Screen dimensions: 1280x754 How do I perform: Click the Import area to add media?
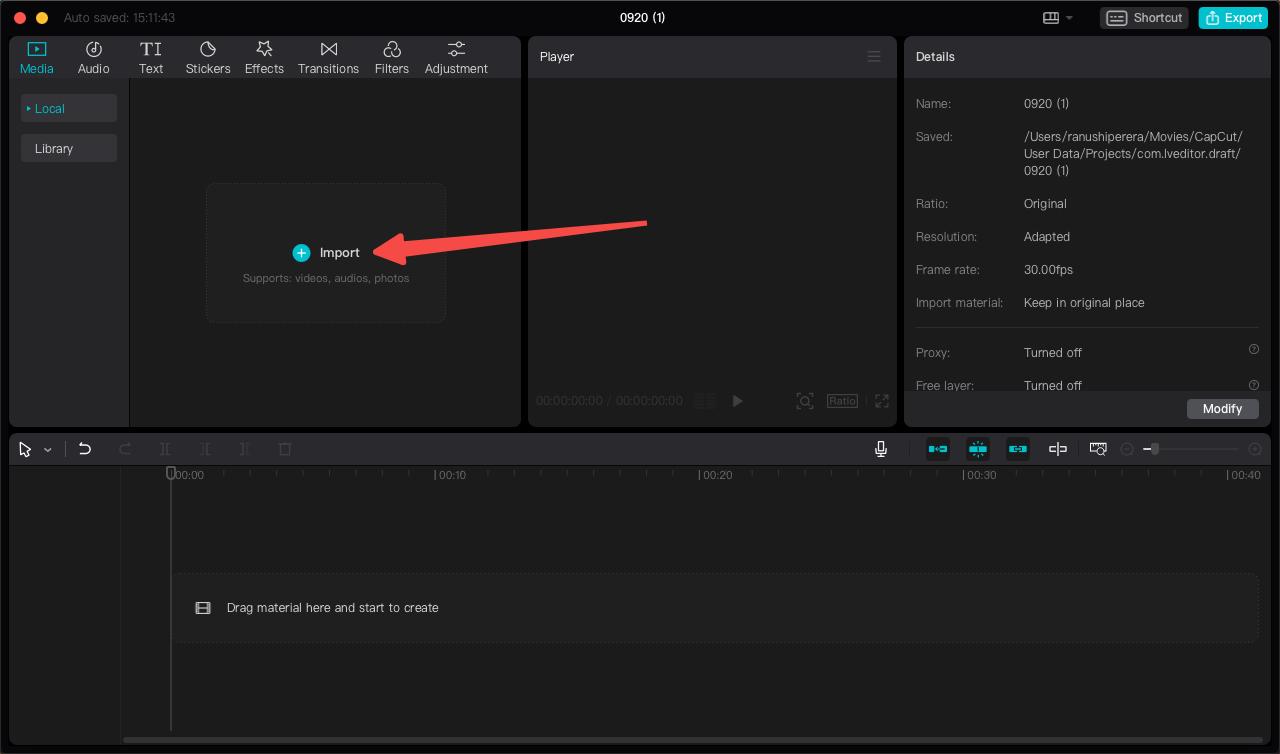(x=326, y=252)
